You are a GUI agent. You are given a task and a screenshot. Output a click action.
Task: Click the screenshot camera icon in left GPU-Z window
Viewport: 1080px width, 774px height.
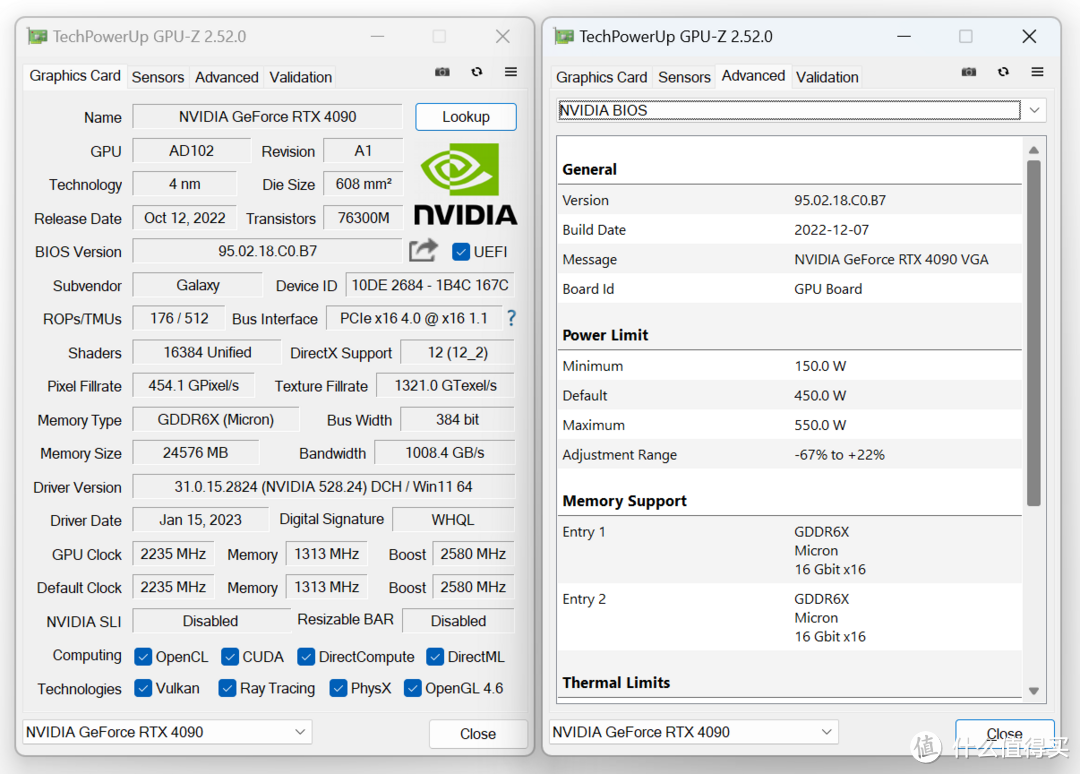(x=442, y=72)
